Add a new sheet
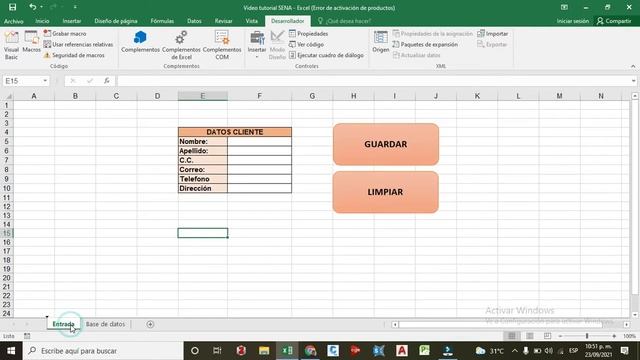The width and height of the screenshot is (640, 360). coord(150,324)
